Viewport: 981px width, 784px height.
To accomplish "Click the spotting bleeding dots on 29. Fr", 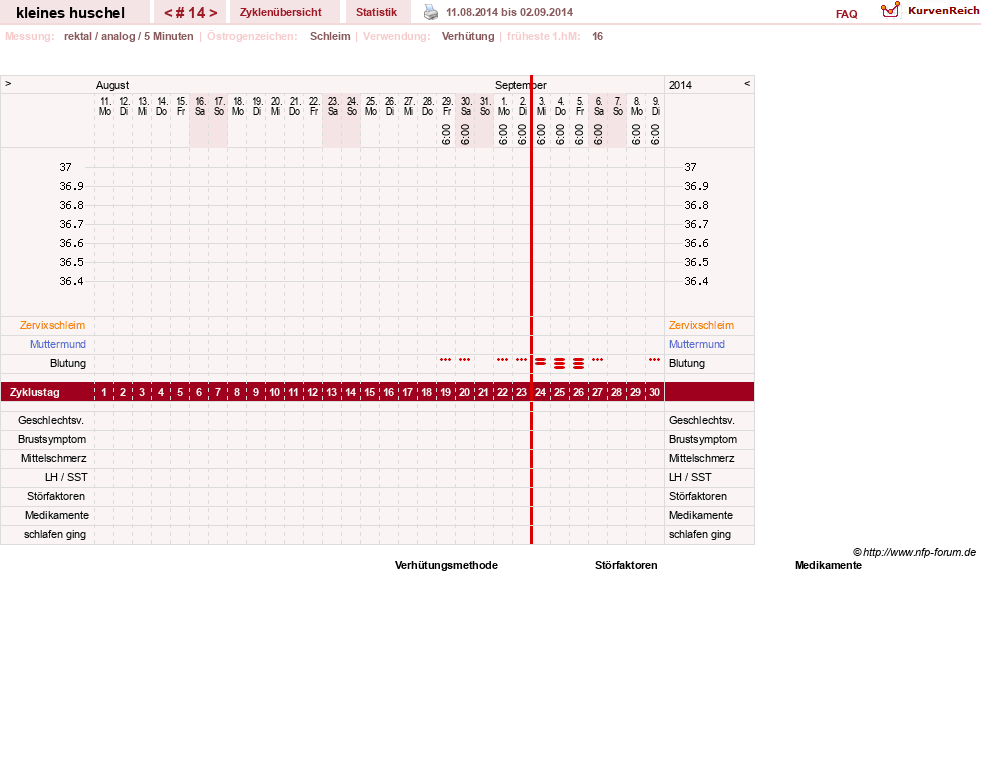I will (445, 360).
